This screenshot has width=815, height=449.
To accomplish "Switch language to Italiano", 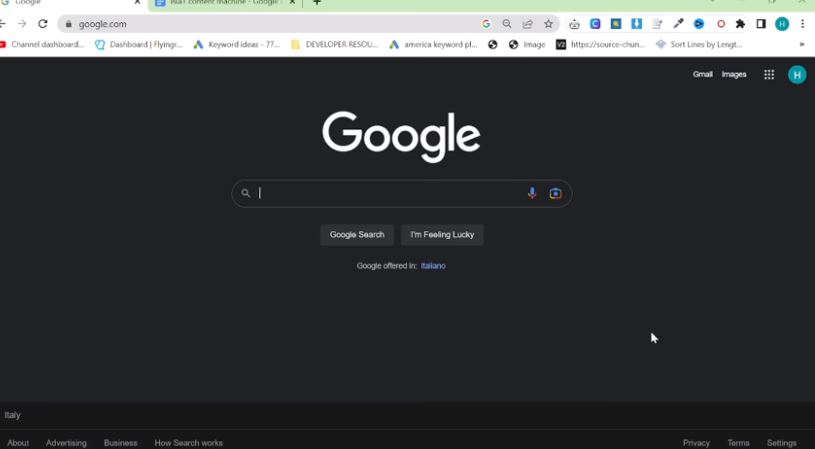I will click(433, 266).
